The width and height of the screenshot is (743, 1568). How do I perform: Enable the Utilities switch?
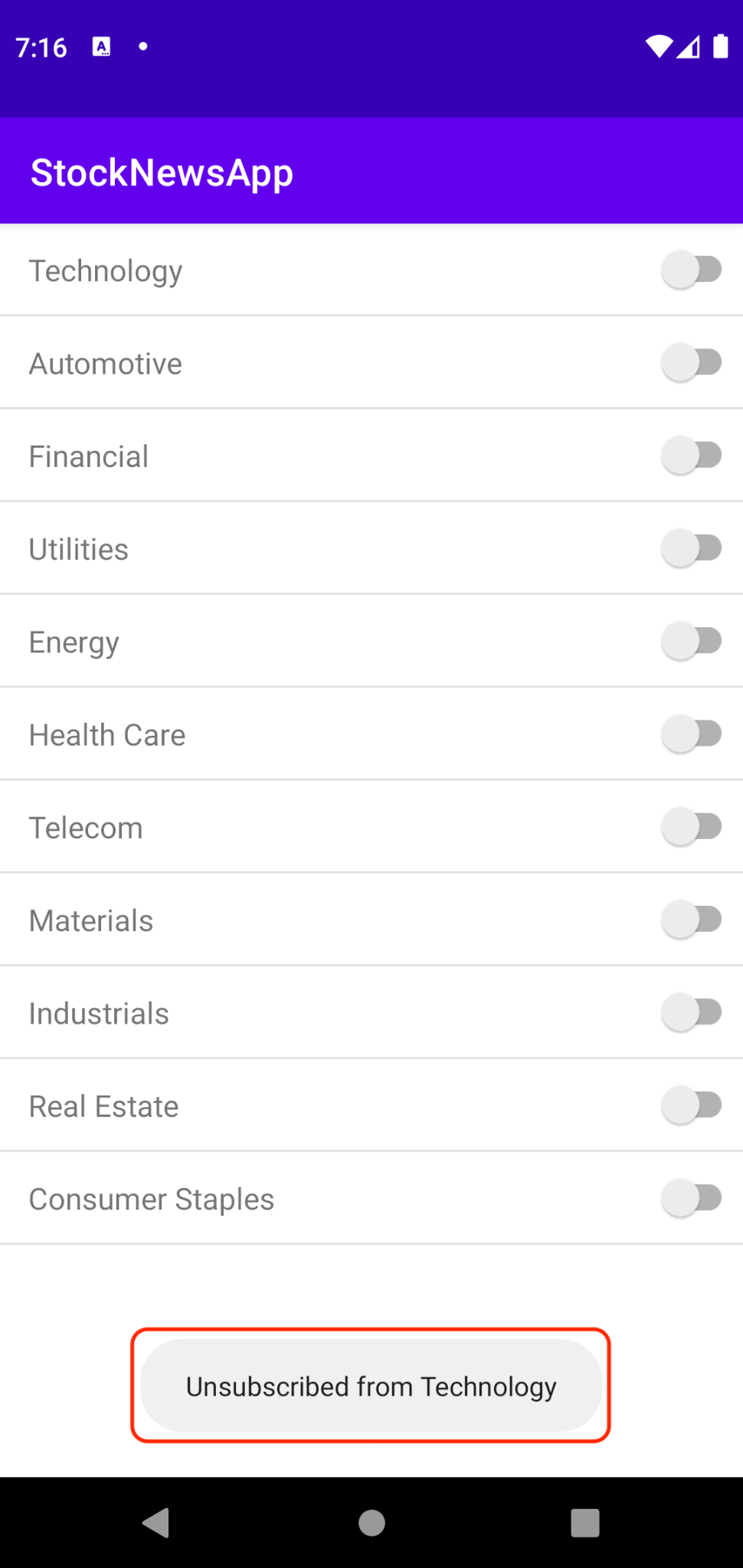tap(692, 548)
